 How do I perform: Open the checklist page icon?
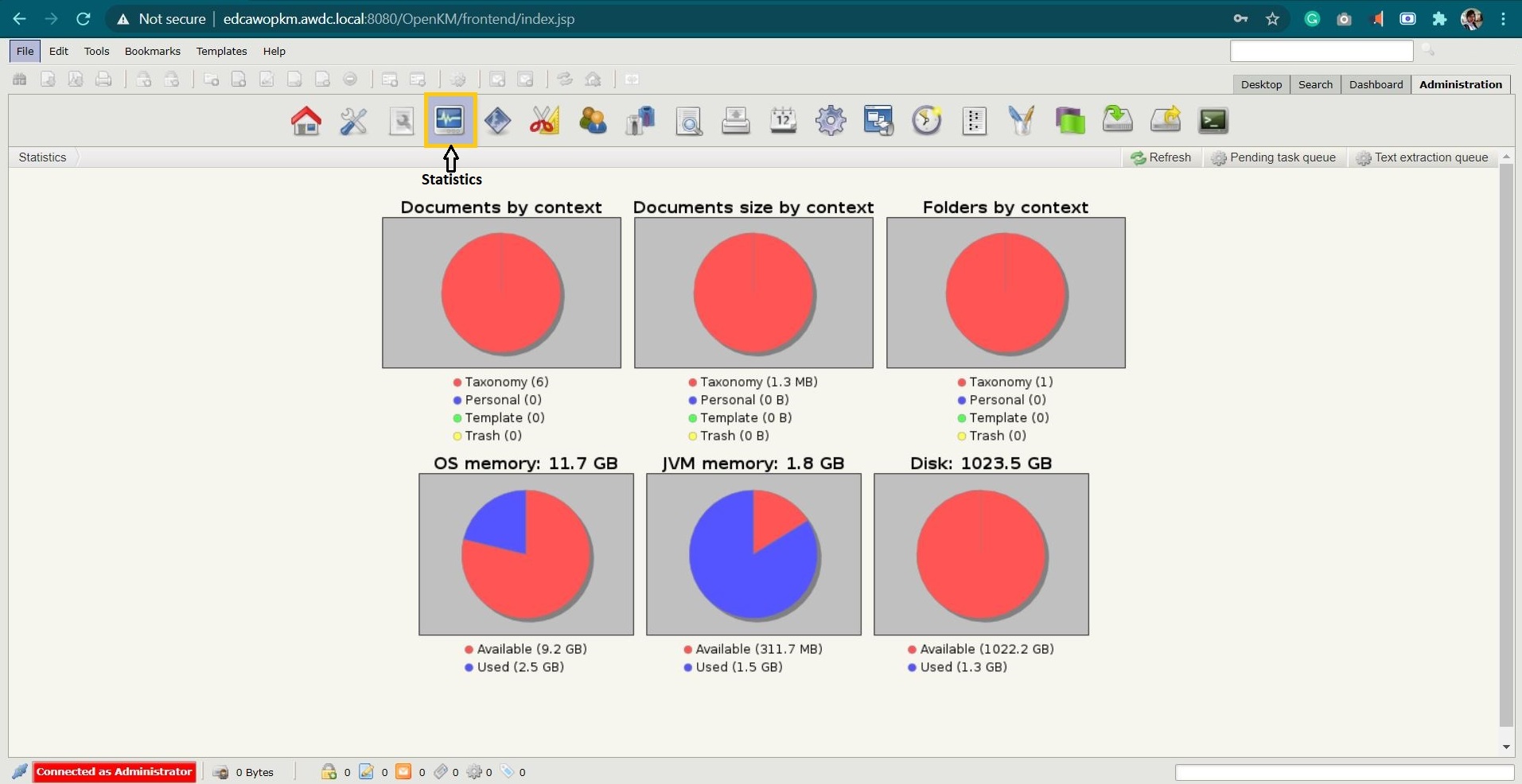click(975, 121)
